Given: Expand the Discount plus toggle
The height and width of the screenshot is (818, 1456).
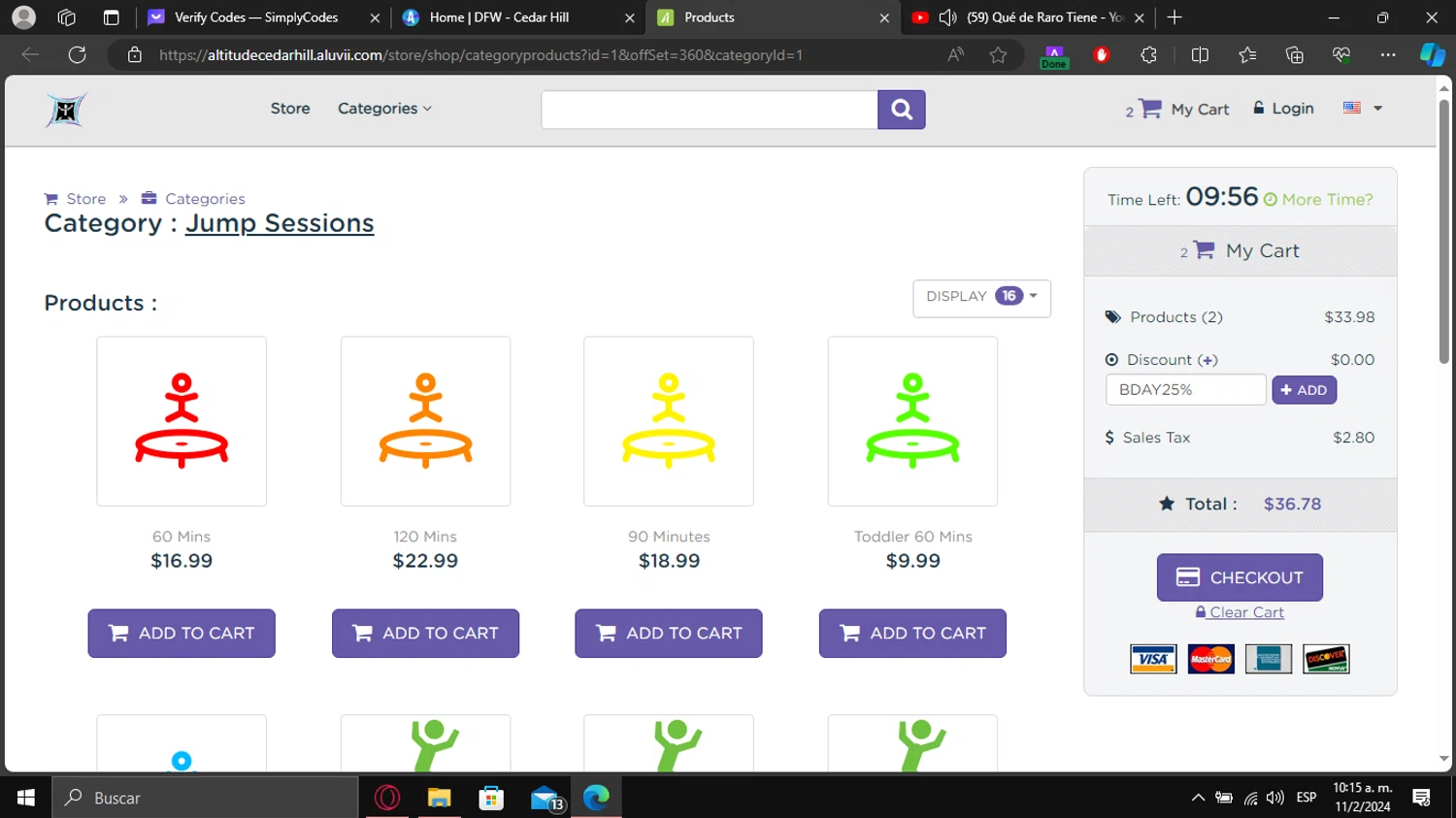Looking at the screenshot, I should point(1208,360).
